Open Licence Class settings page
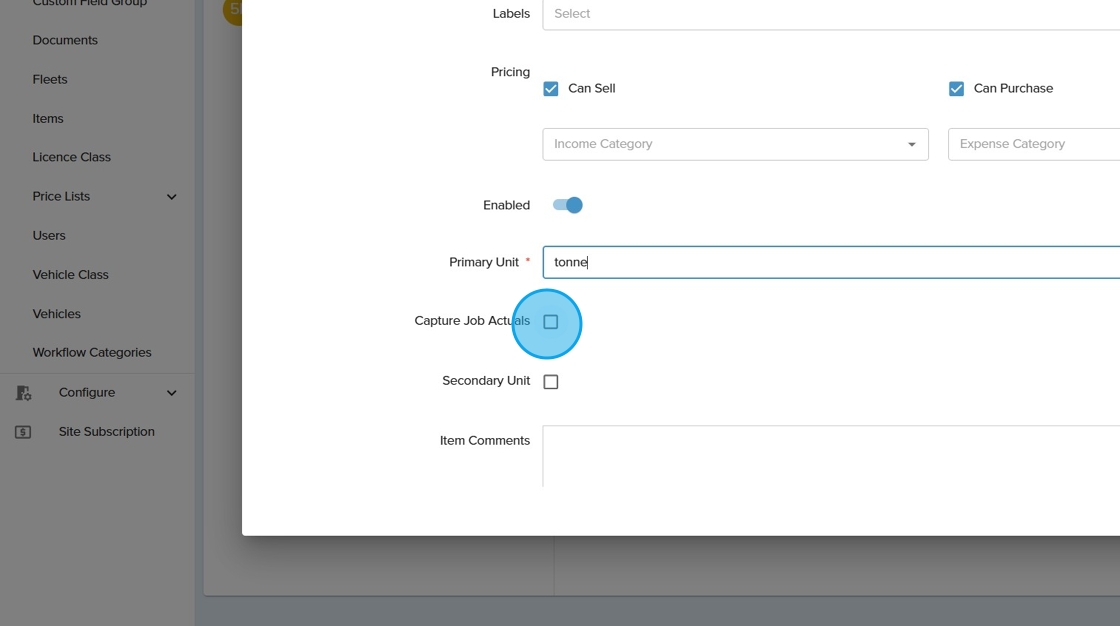The width and height of the screenshot is (1120, 626). point(71,157)
